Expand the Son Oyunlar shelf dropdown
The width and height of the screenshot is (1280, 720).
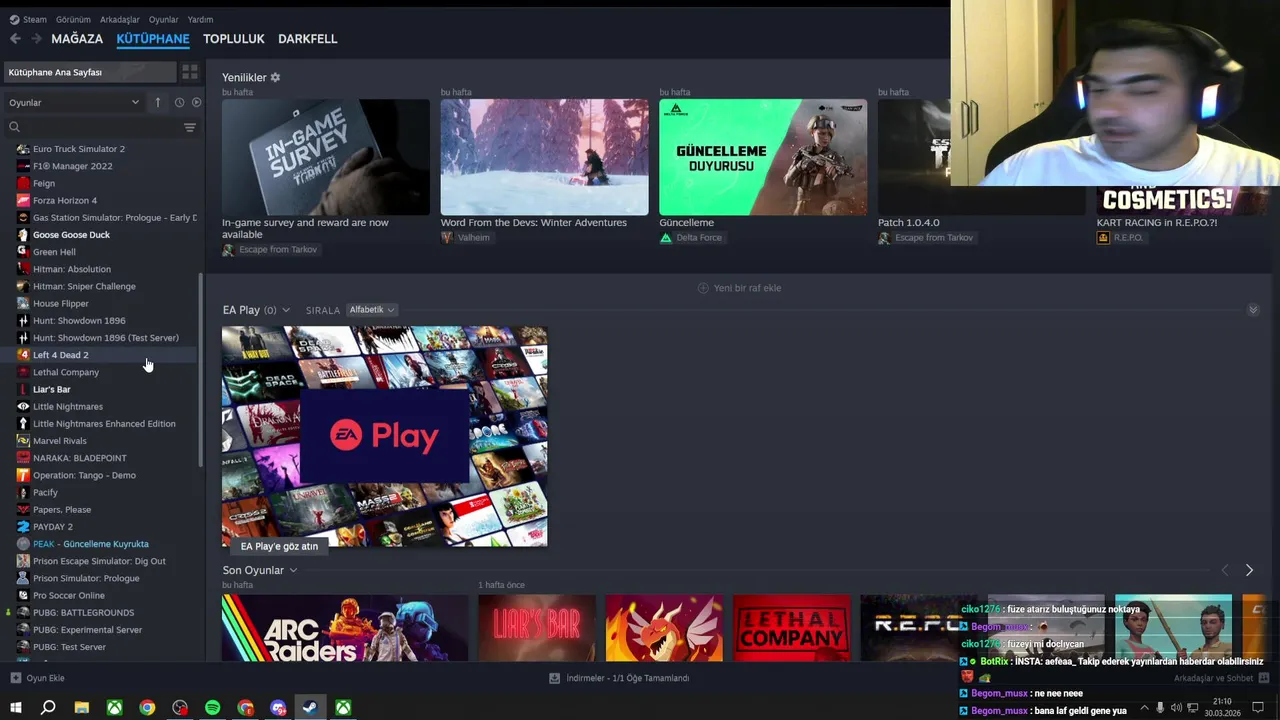click(293, 570)
